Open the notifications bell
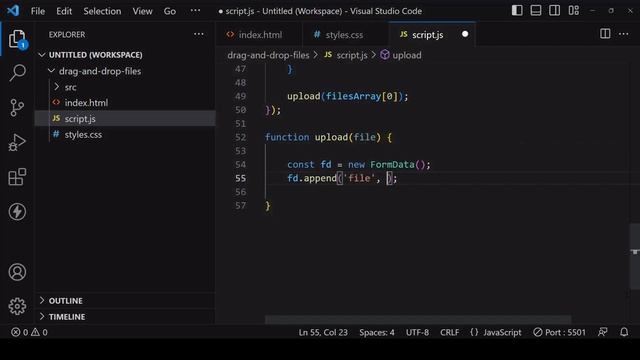 coord(624,332)
